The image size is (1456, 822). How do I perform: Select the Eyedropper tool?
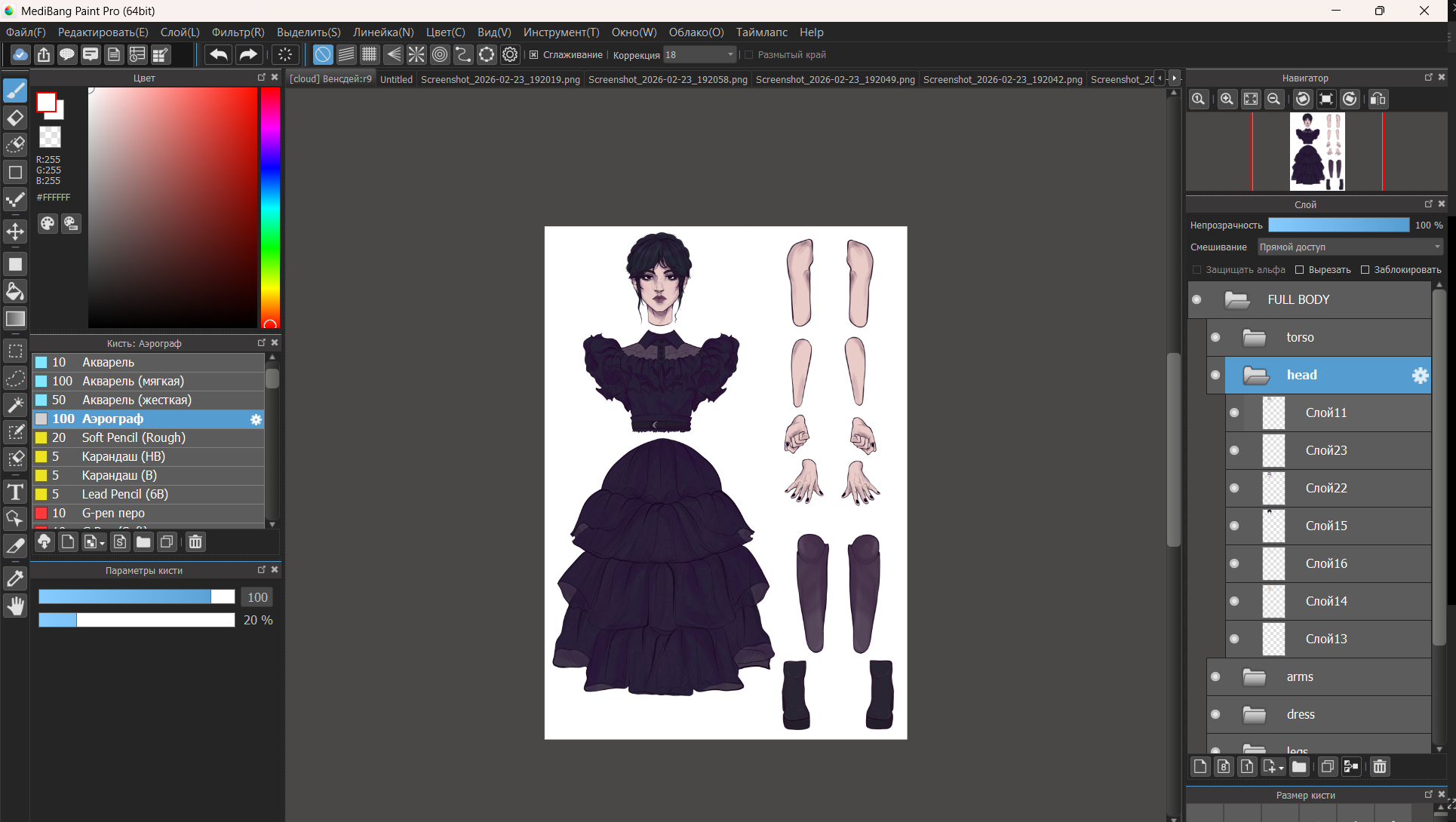[15, 578]
